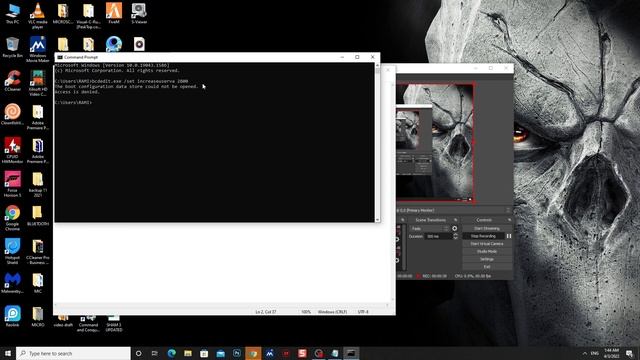
Task: Click the Command Prompt vertical scrollbar
Action: [x=377, y=142]
